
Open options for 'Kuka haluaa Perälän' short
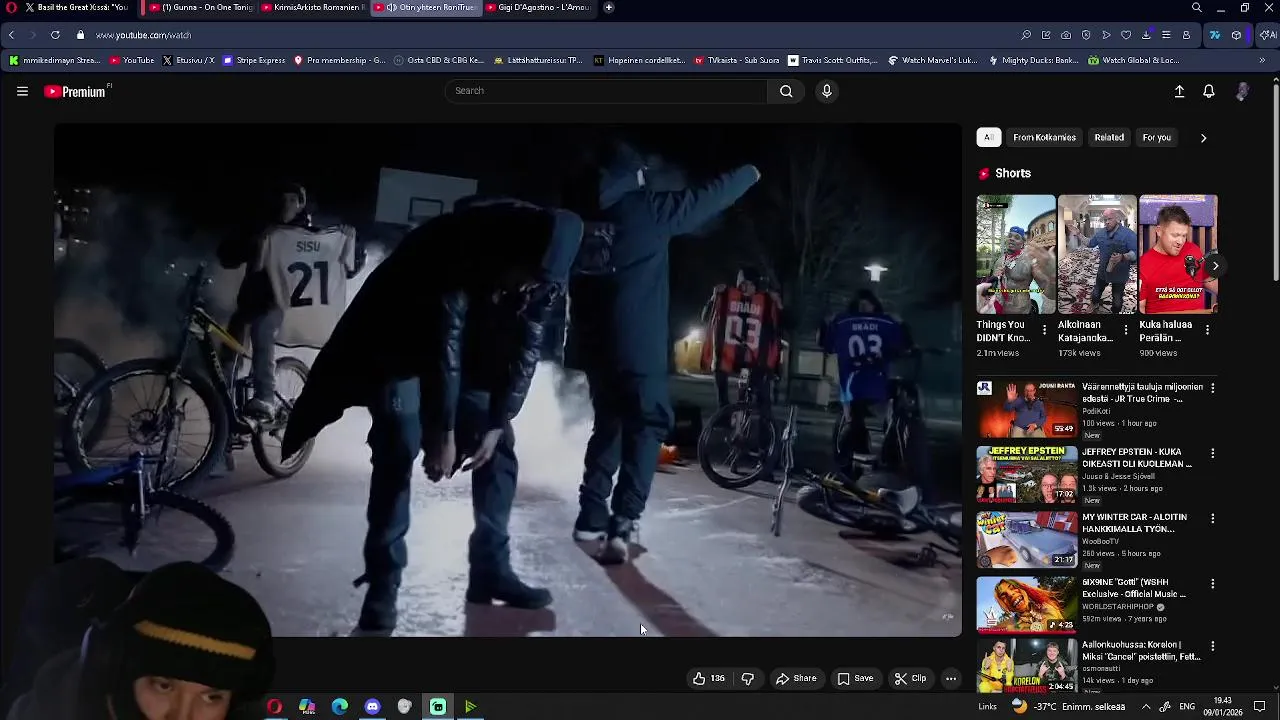[1207, 330]
